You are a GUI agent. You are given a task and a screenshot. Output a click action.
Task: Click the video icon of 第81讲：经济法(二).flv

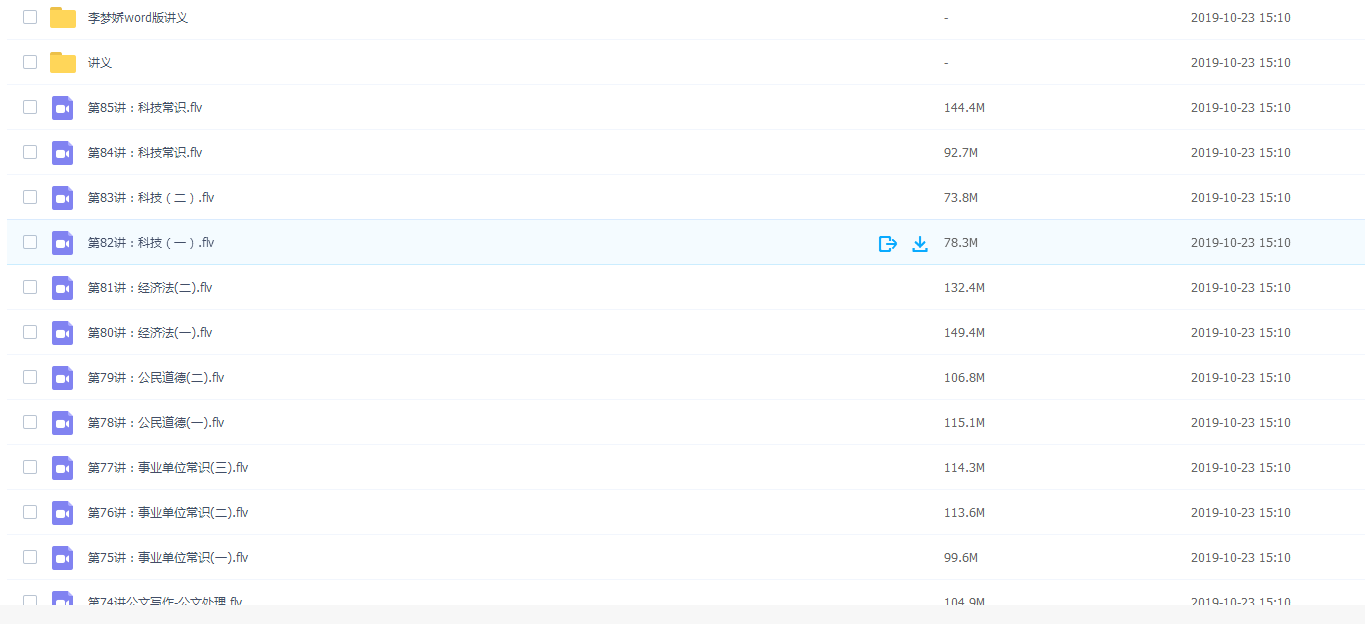pyautogui.click(x=63, y=287)
